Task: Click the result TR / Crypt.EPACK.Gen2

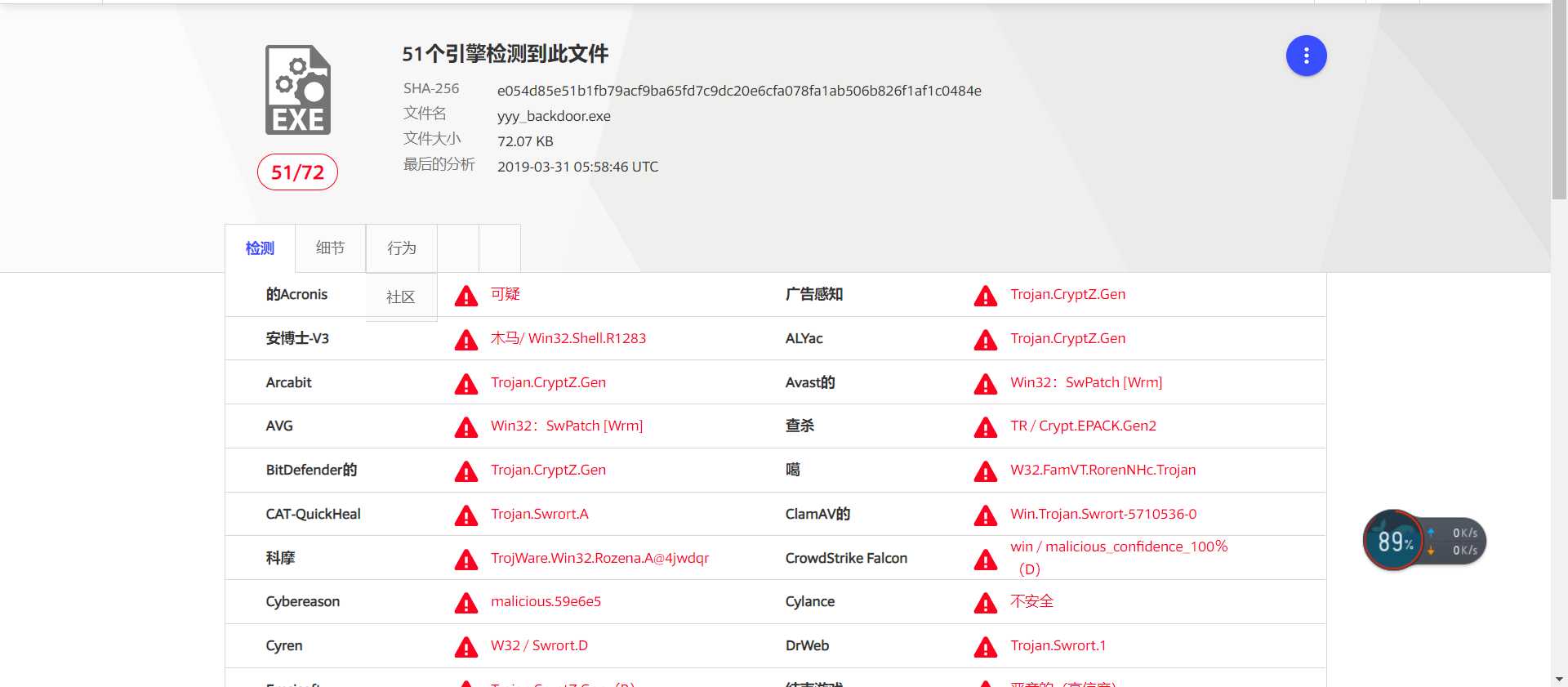Action: coord(1083,426)
